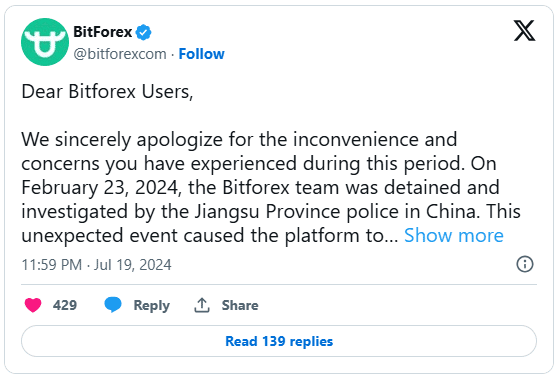Image resolution: width=559 pixels, height=380 pixels.
Task: Open the green BitForex avatar logo
Action: [45, 42]
